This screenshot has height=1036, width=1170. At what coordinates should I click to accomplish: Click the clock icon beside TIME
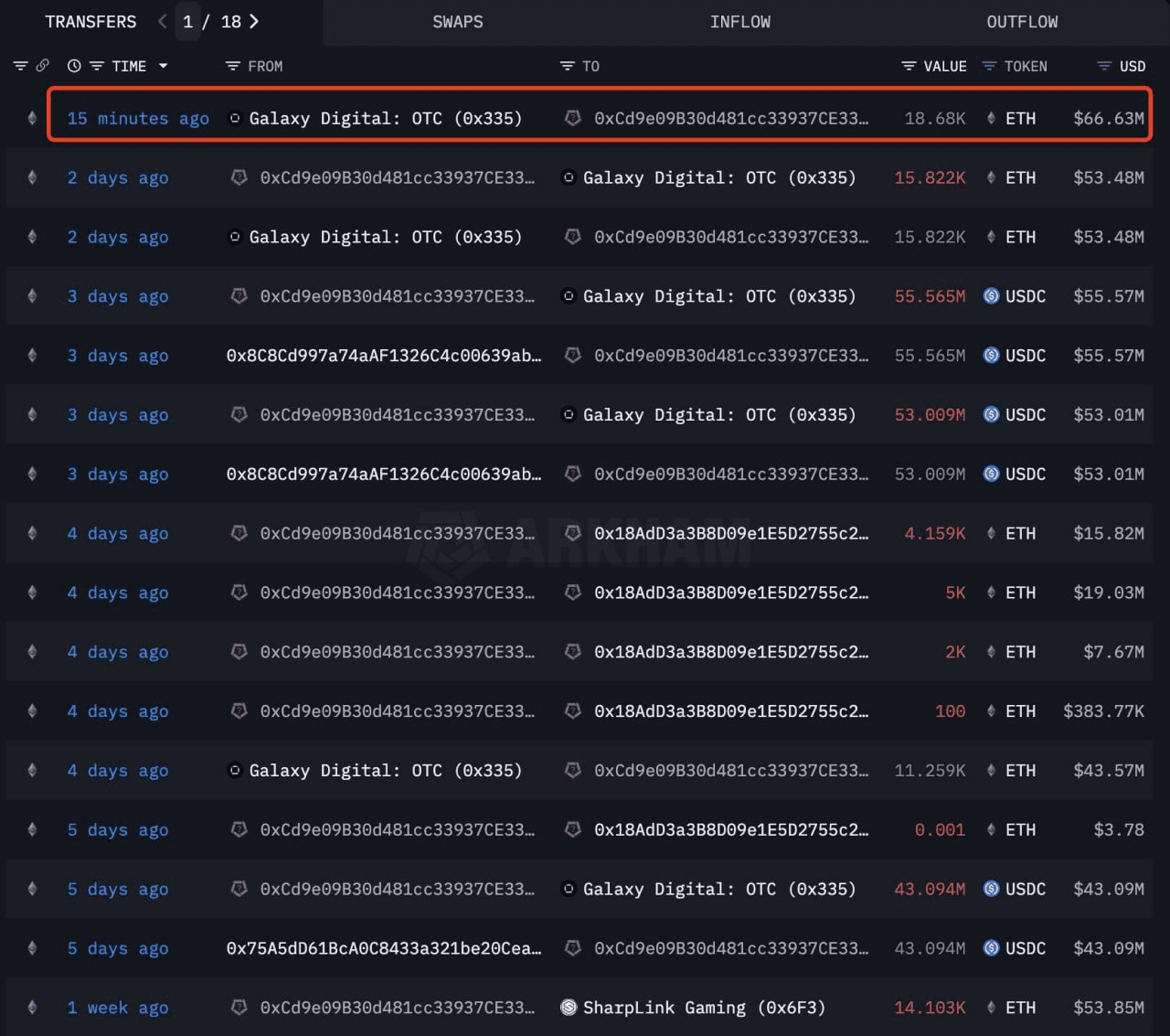click(74, 66)
